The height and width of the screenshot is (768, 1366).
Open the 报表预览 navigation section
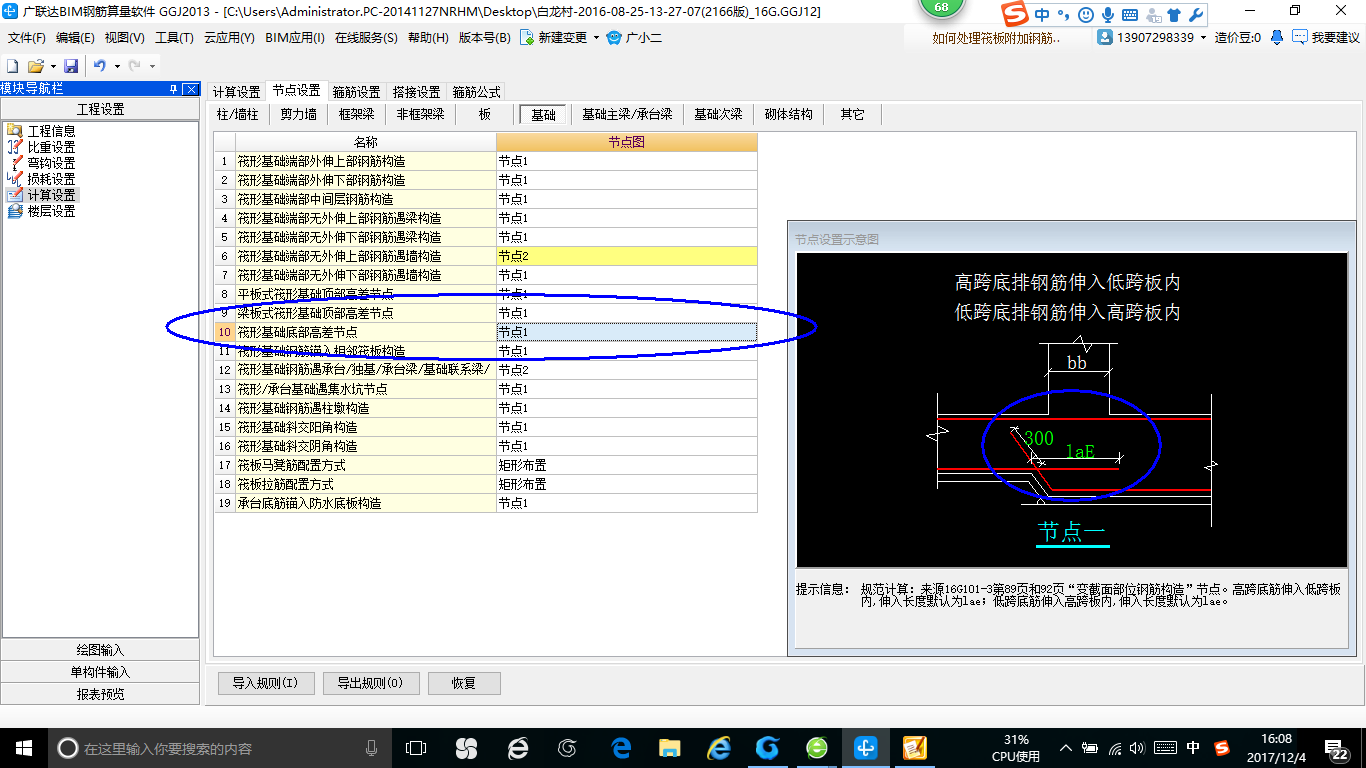(x=100, y=694)
